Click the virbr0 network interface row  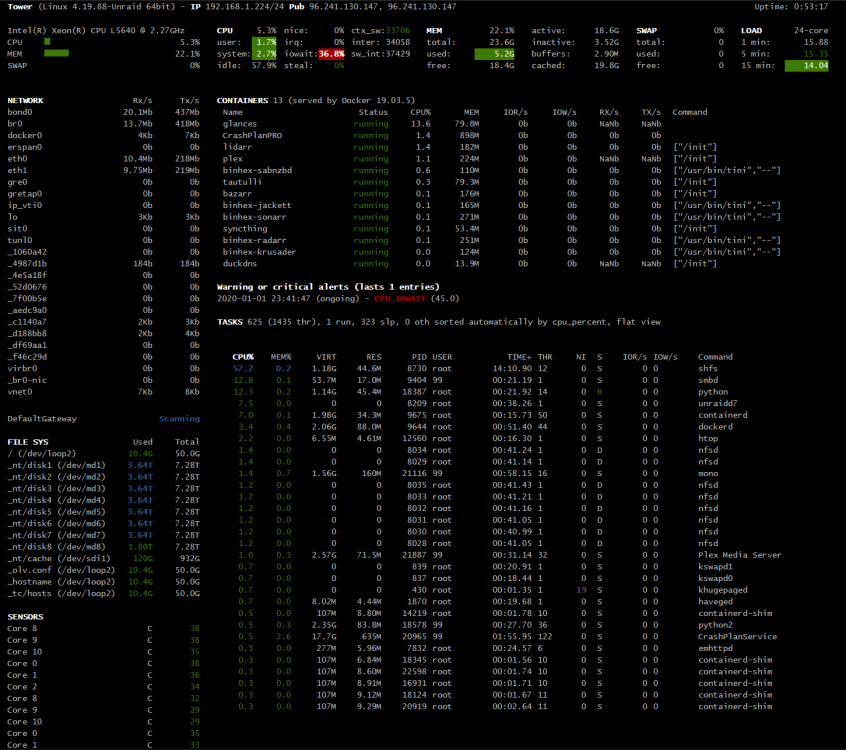(x=103, y=369)
